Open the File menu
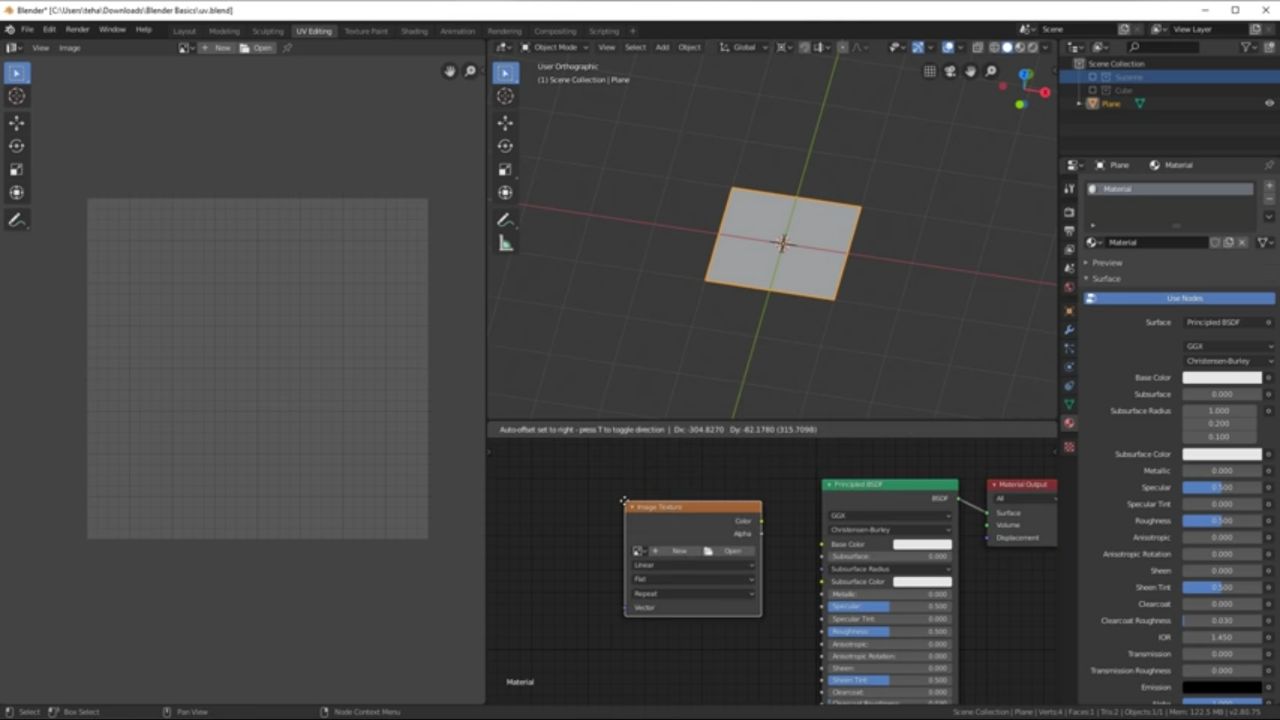Image resolution: width=1280 pixels, height=720 pixels. point(27,29)
